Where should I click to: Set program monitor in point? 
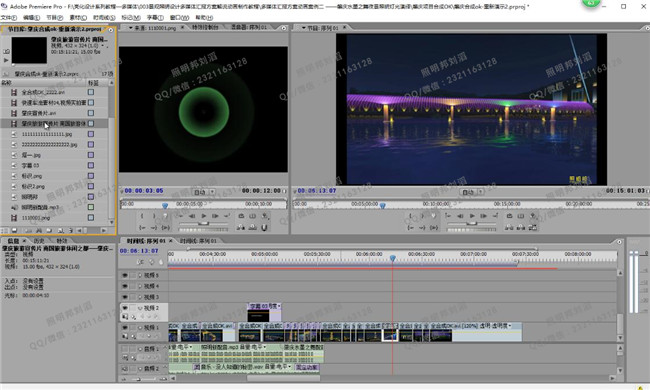pos(410,216)
